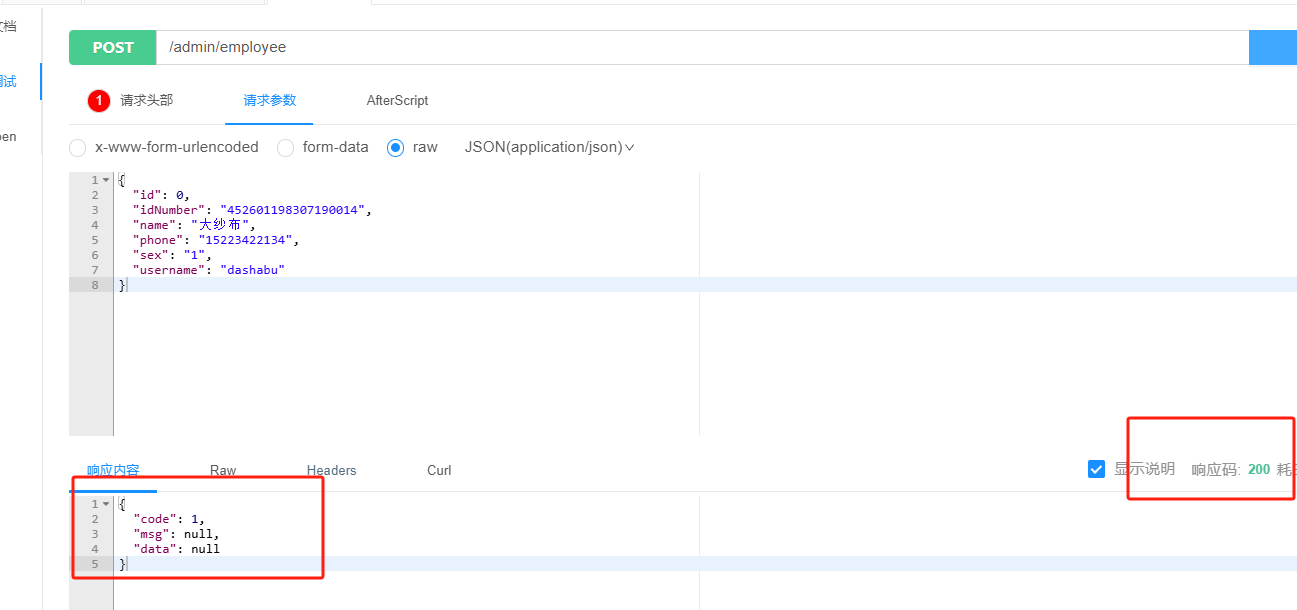1297x610 pixels.
Task: Click the green POST method selector
Action: click(113, 47)
